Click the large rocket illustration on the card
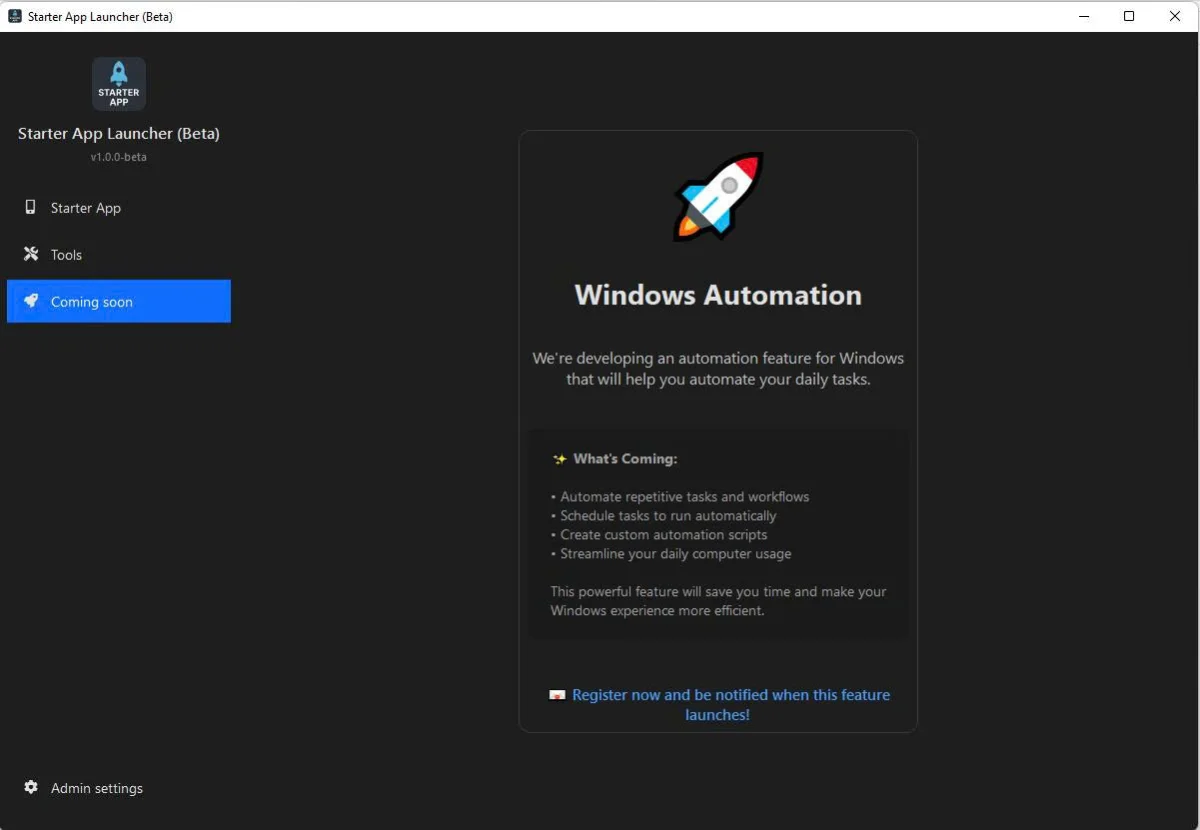 717,196
